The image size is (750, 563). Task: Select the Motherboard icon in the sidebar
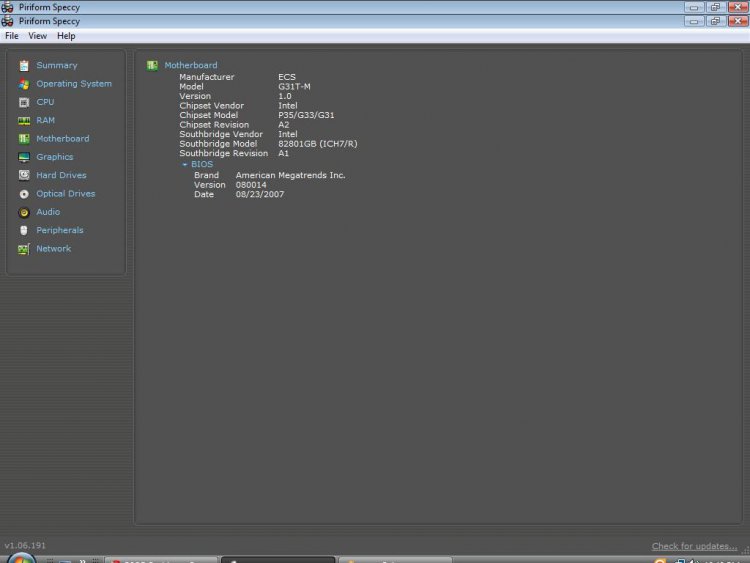pos(24,139)
